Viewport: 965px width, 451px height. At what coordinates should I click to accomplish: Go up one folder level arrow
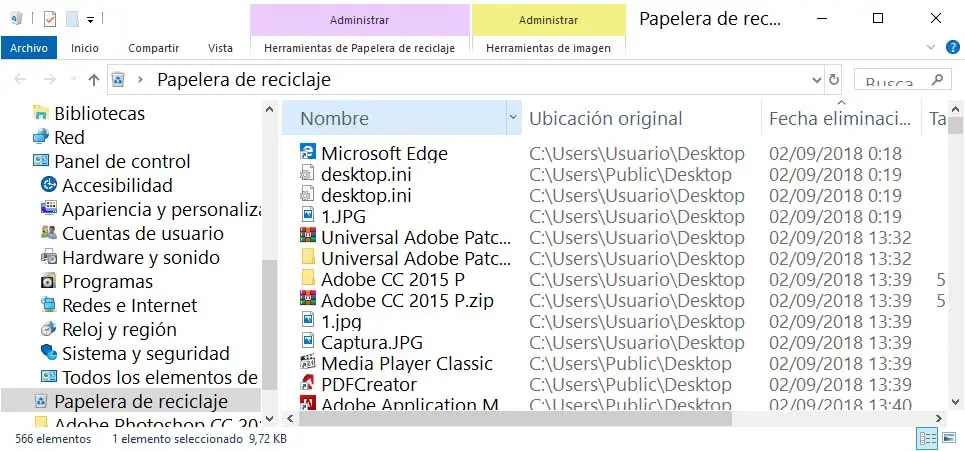(94, 79)
